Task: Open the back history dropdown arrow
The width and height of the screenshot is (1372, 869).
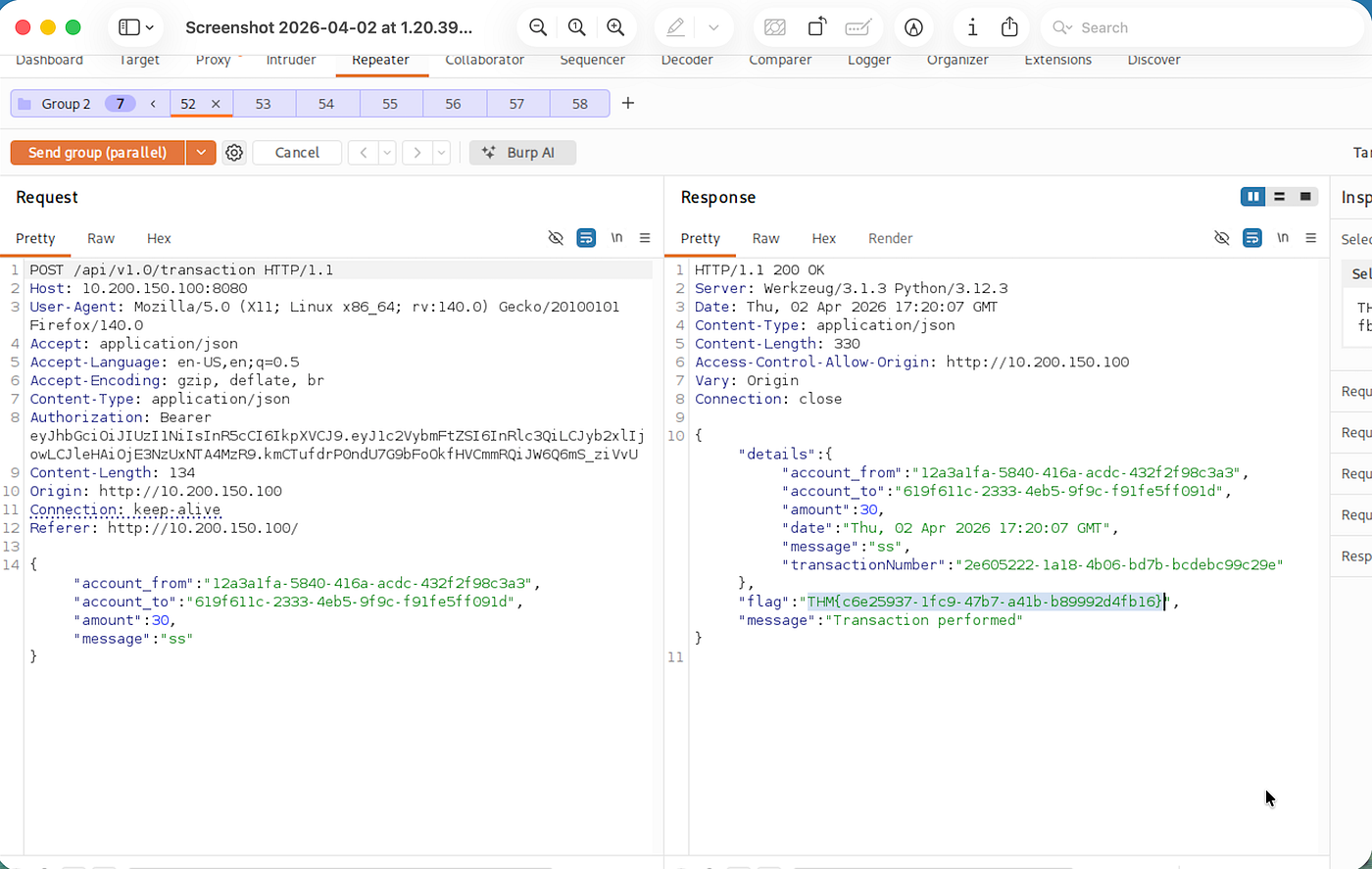Action: [x=387, y=152]
